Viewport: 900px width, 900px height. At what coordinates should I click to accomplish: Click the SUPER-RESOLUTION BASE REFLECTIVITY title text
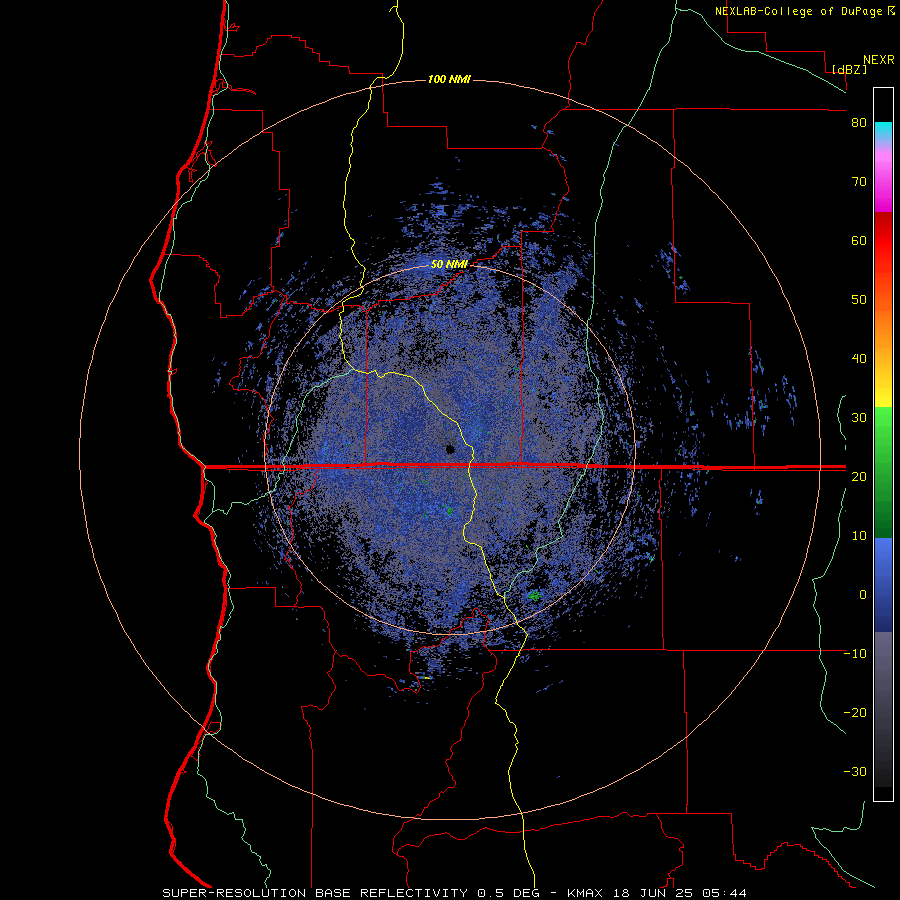(315, 893)
